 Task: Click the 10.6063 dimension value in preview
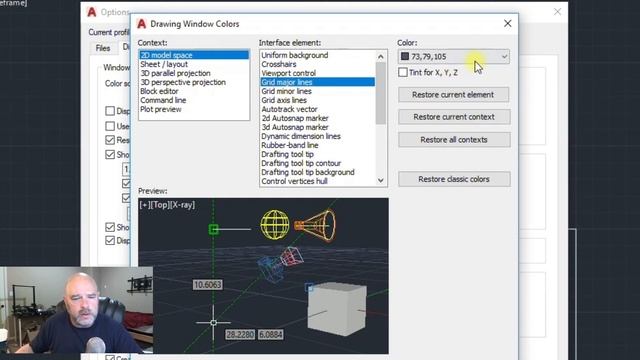click(207, 284)
